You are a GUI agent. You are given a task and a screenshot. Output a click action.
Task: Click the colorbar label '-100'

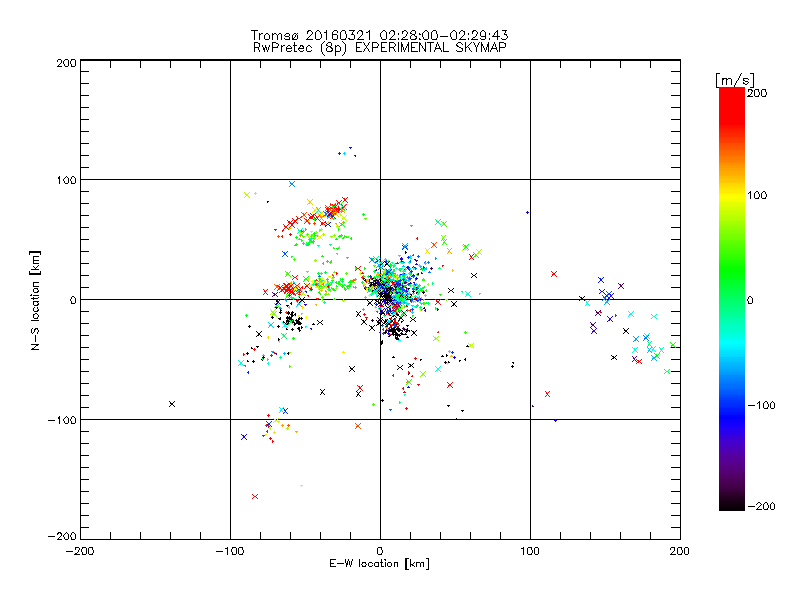tap(761, 405)
